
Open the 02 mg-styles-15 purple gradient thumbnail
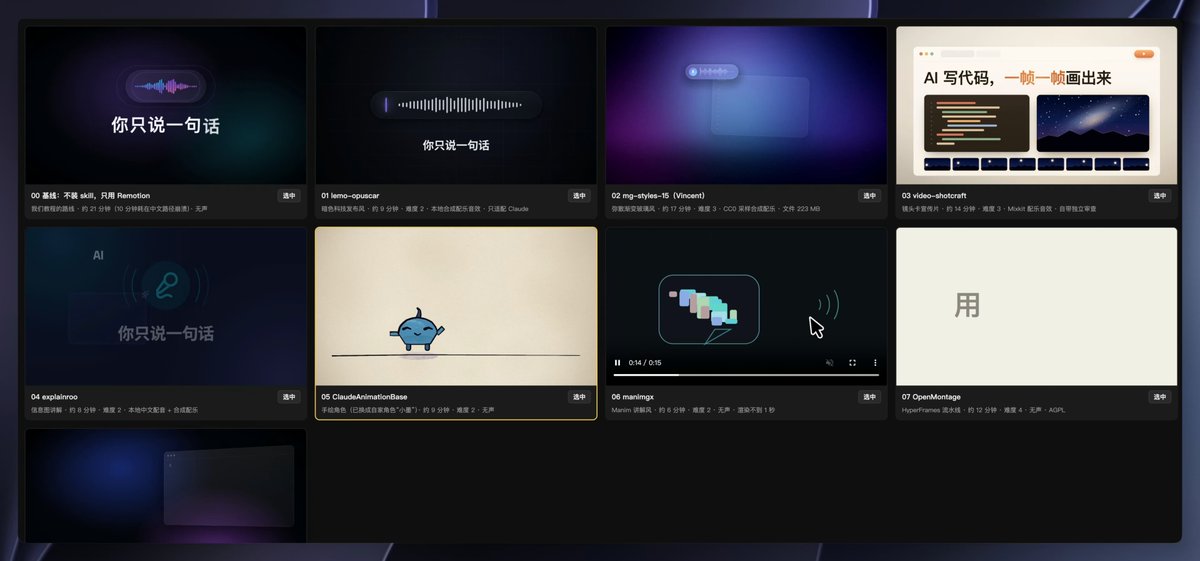746,105
